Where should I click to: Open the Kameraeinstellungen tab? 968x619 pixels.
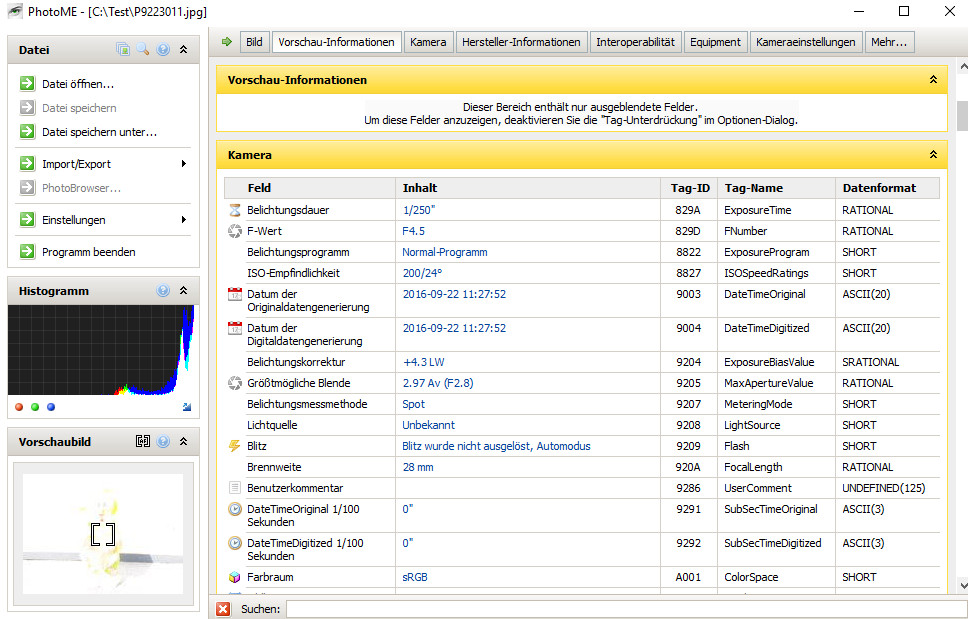coord(806,42)
